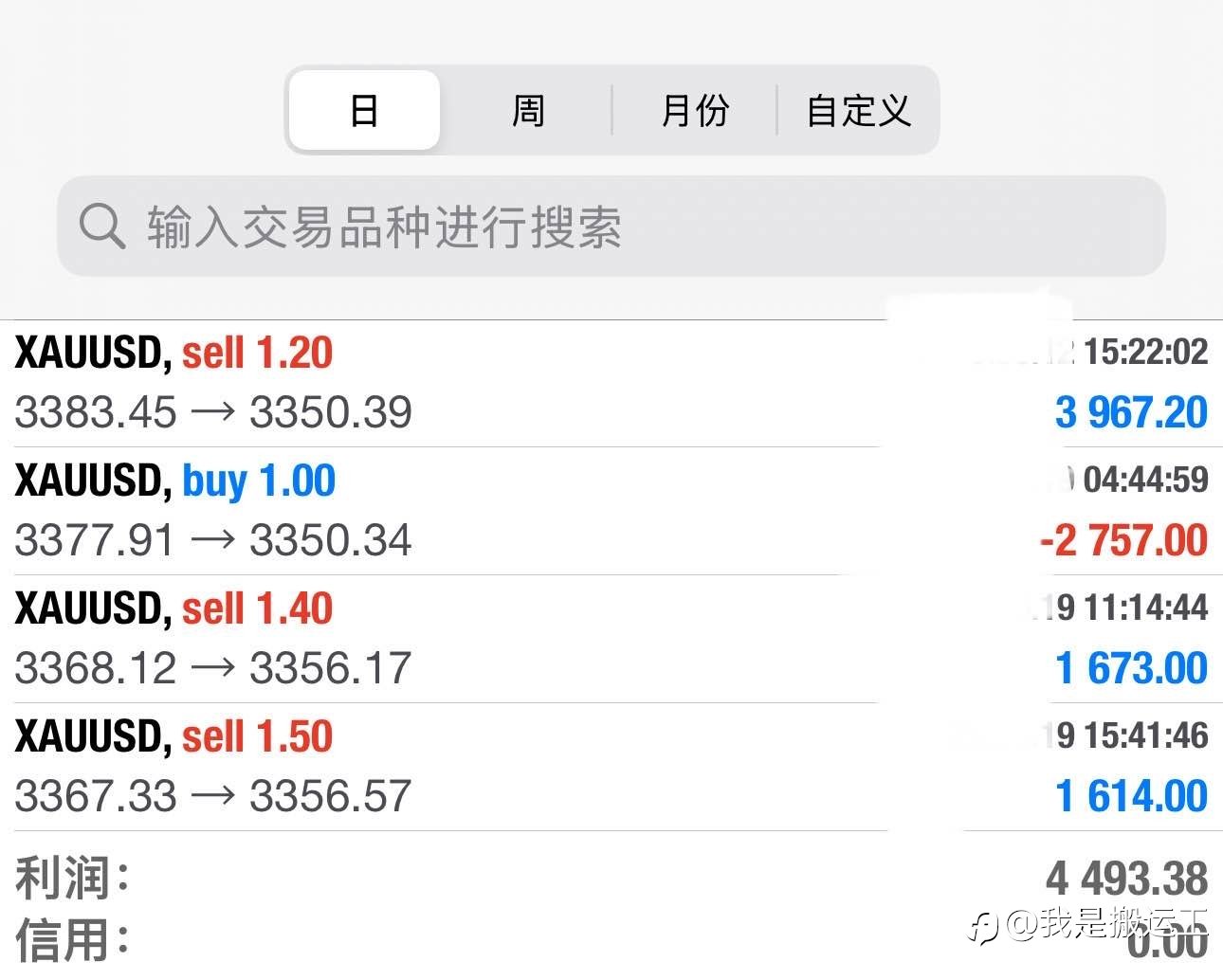
Task: Open the 自定义 custom period tab
Action: pyautogui.click(x=858, y=110)
